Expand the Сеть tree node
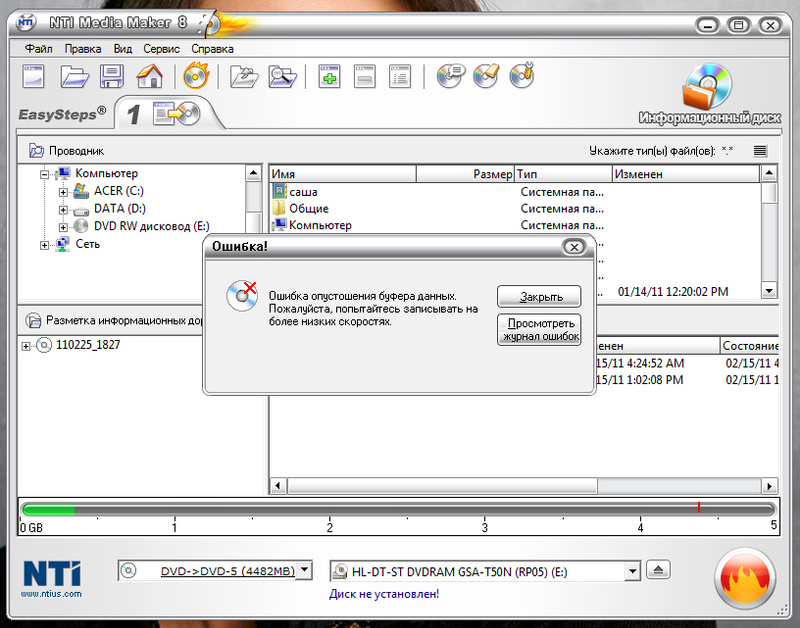 tap(44, 245)
